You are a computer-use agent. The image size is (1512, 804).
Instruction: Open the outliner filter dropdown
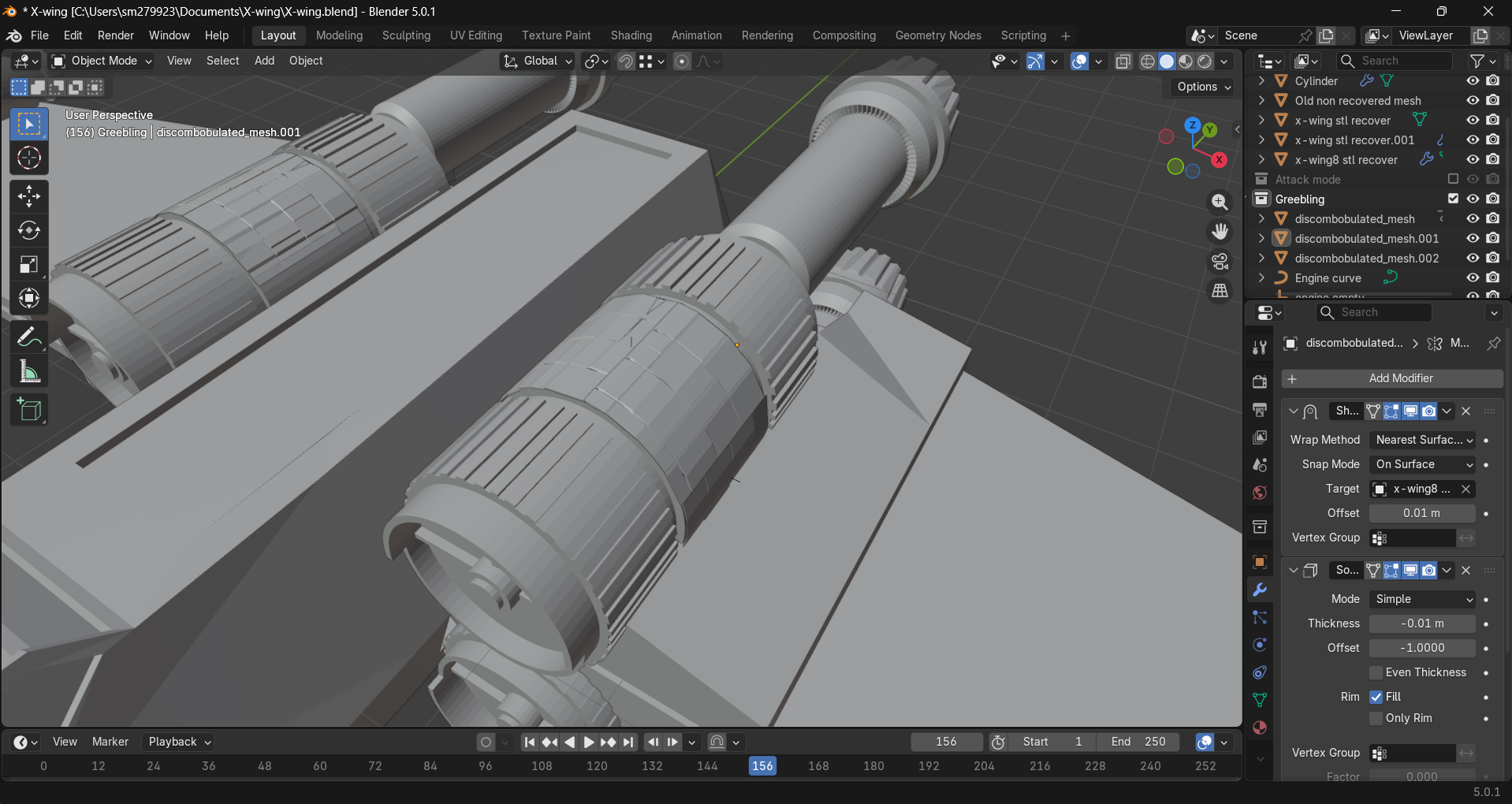[1483, 61]
